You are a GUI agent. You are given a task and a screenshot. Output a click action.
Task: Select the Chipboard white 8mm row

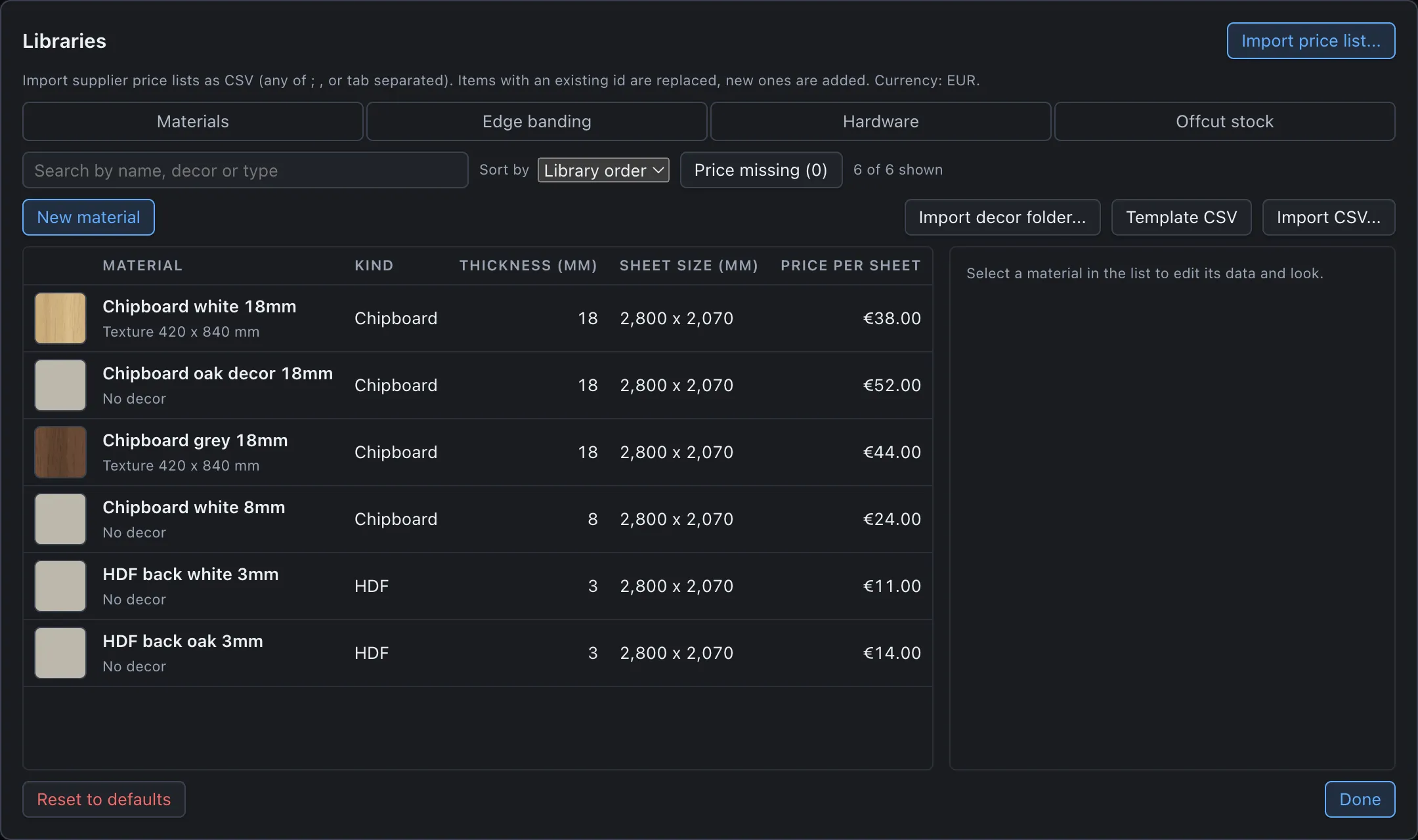tap(478, 519)
